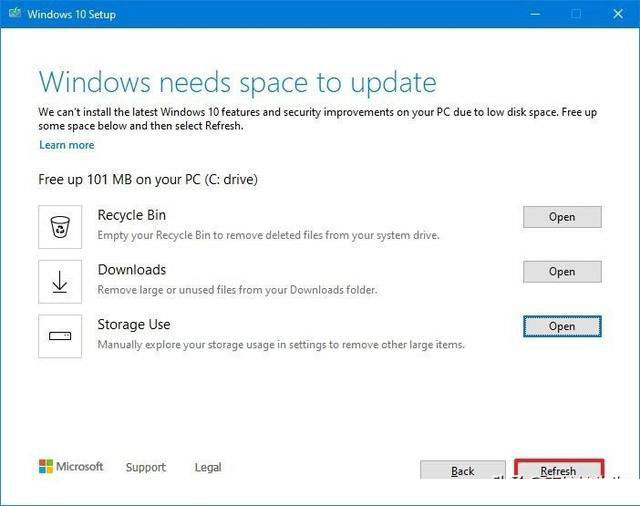Click the Microsoft four-color logo
The width and height of the screenshot is (640, 506).
click(x=46, y=466)
